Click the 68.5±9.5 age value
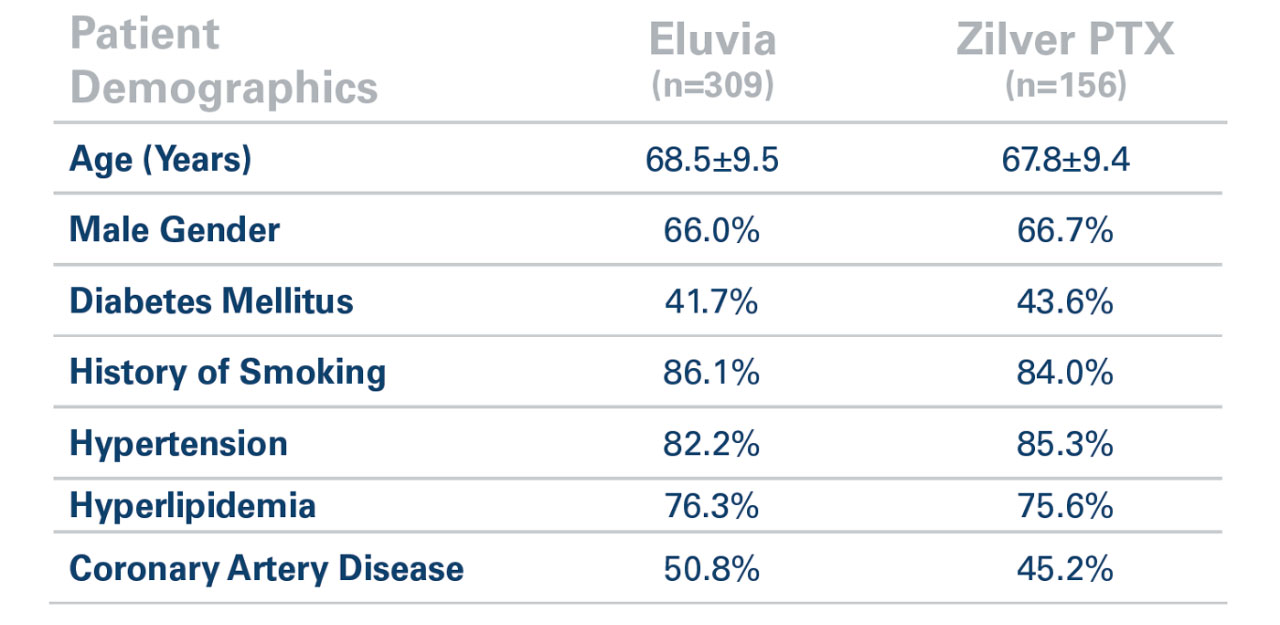This screenshot has width=1280, height=625. tap(712, 160)
